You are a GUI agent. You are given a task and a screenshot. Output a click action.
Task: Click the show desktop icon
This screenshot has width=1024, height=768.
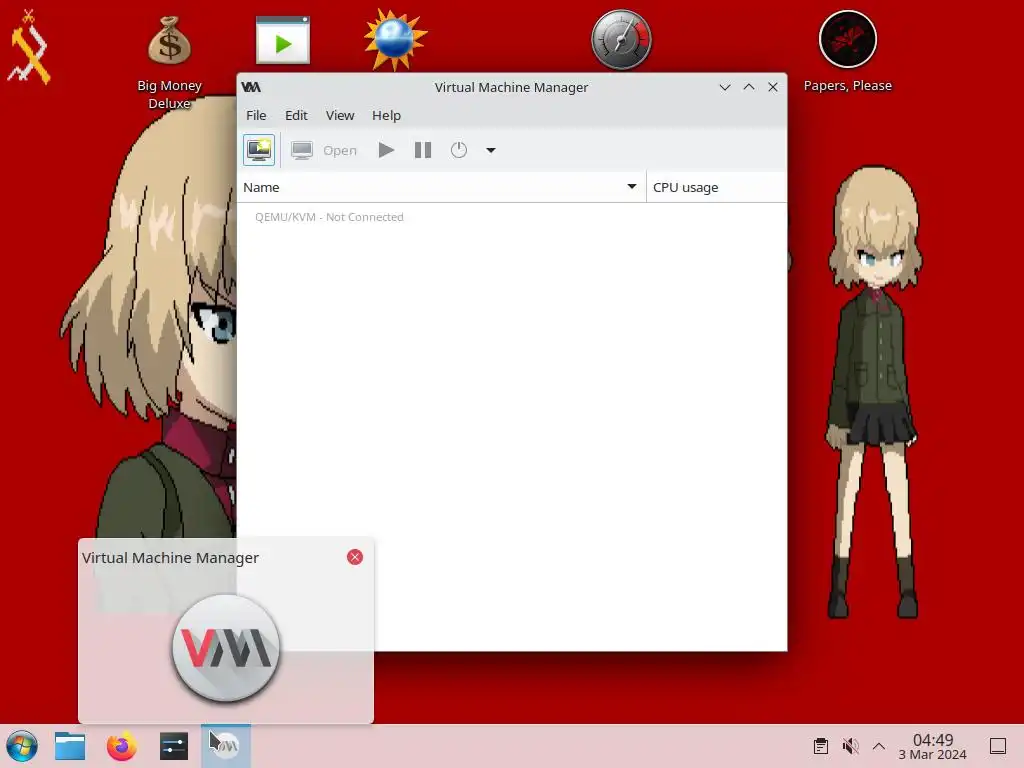(998, 746)
